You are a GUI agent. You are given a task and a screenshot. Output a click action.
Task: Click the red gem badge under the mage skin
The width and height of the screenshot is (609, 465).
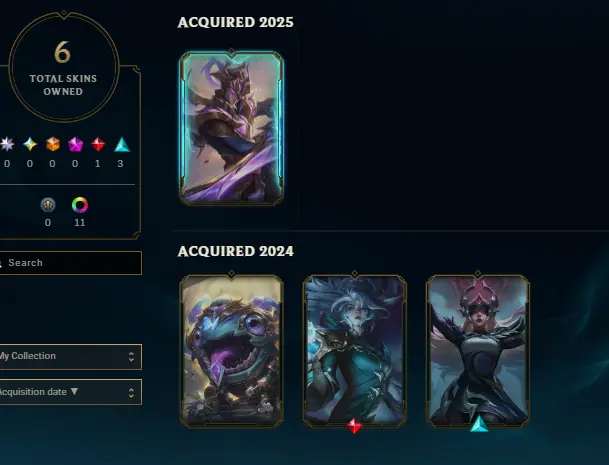click(354, 426)
